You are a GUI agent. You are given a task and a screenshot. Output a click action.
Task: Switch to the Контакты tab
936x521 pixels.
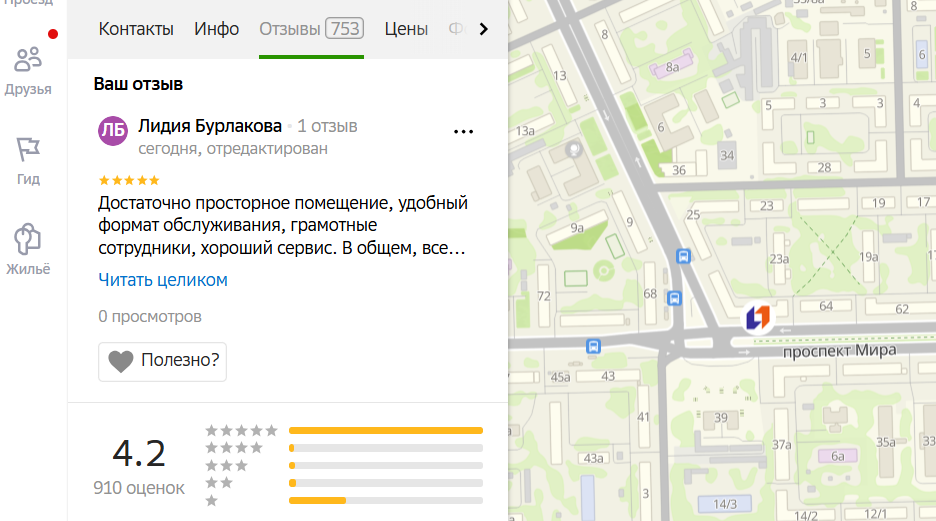tap(136, 29)
